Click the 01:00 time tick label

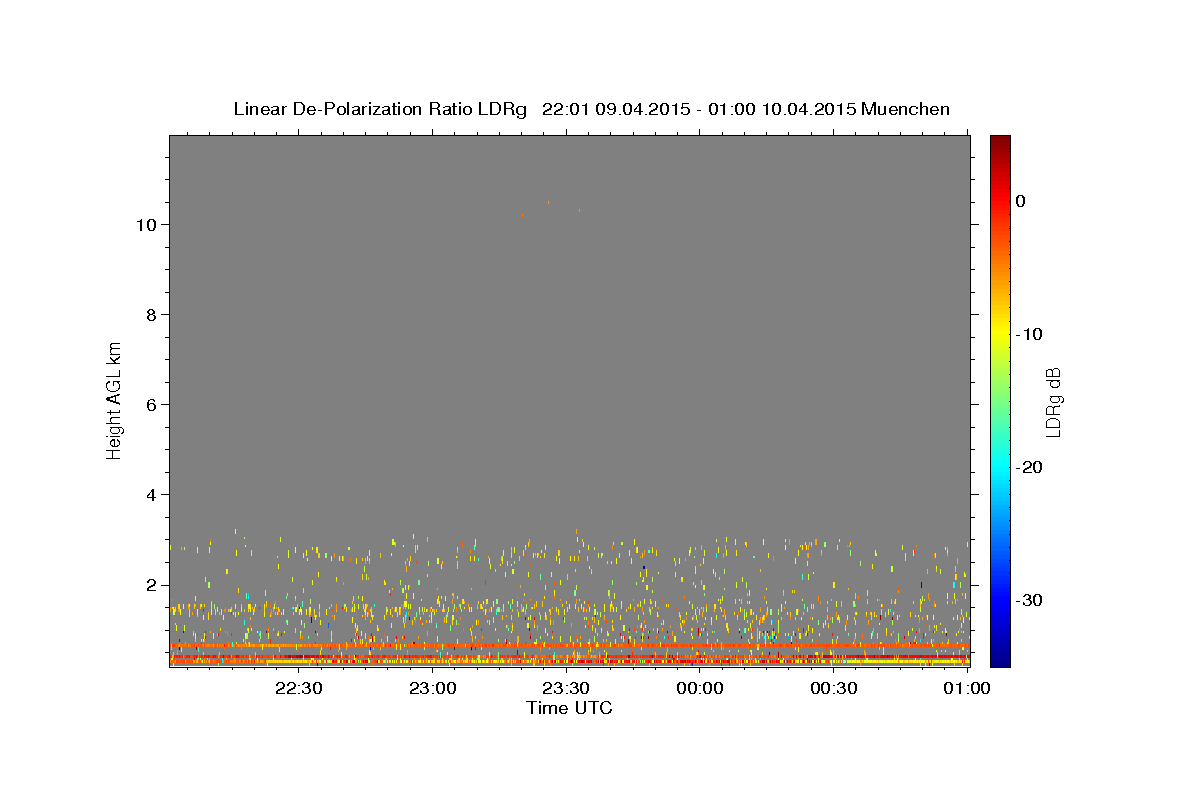[967, 688]
